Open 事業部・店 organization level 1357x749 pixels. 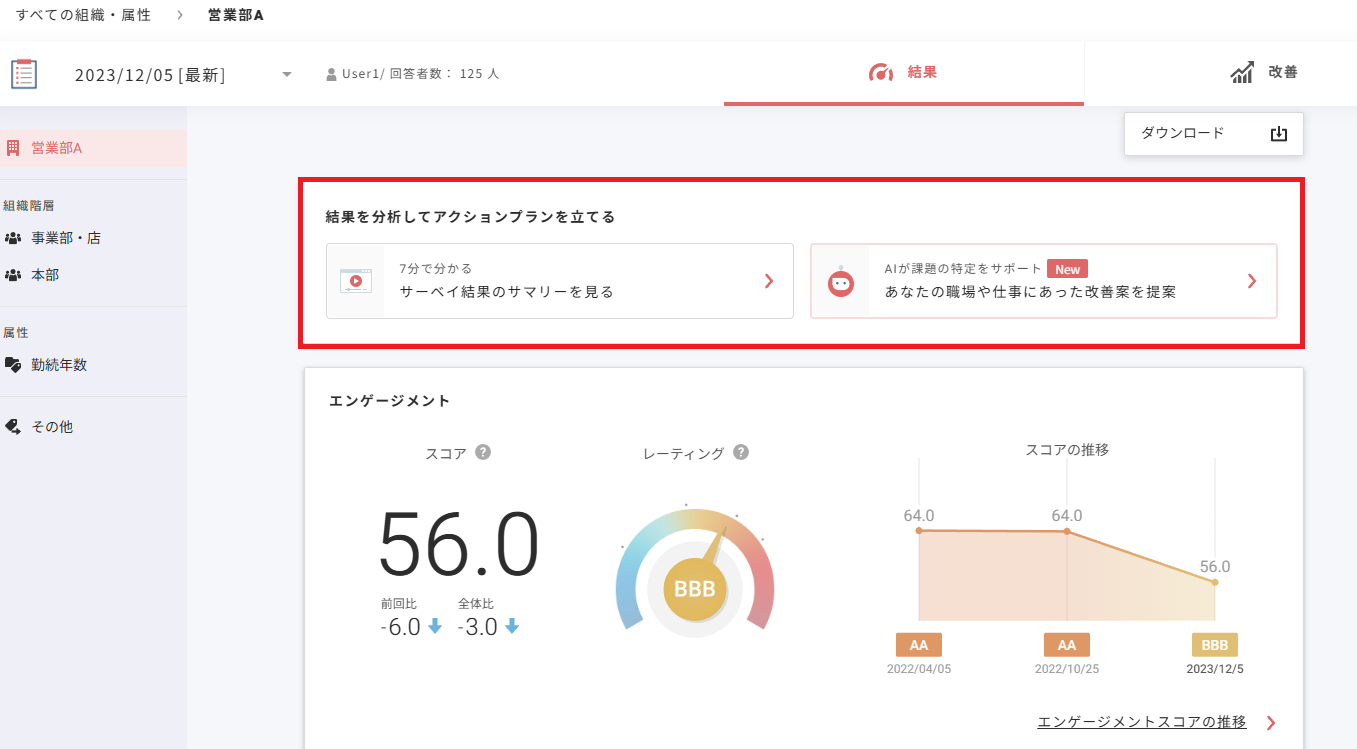(x=65, y=238)
